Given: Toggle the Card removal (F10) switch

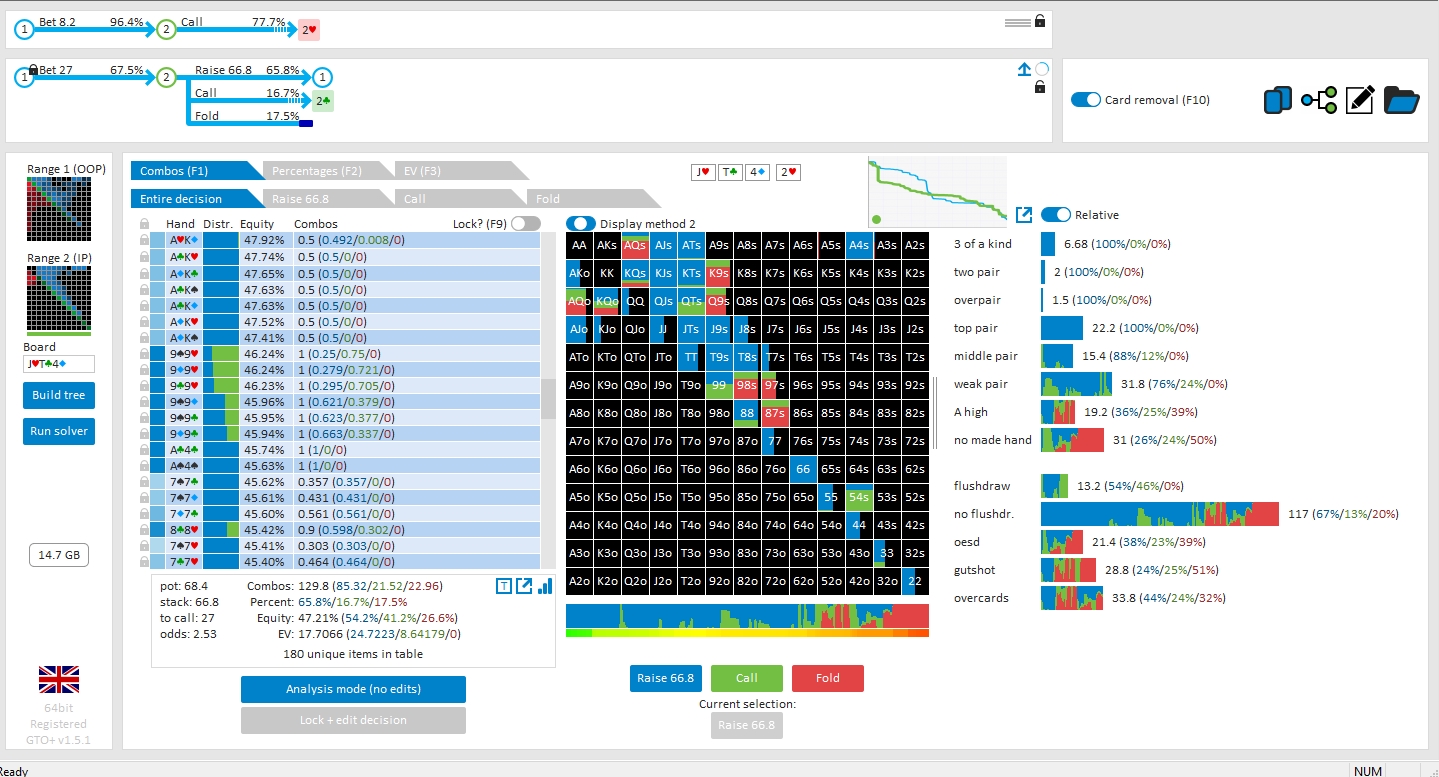Looking at the screenshot, I should (1085, 100).
